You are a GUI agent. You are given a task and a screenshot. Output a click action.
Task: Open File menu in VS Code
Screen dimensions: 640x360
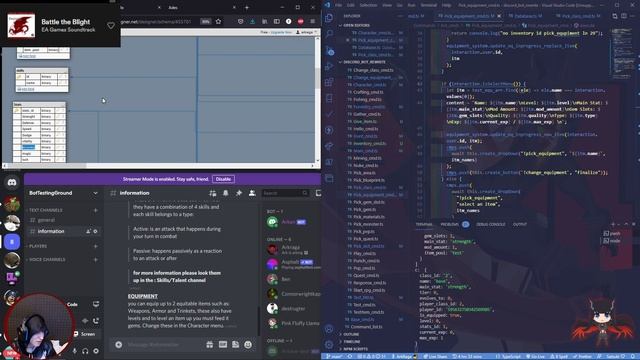click(338, 5)
